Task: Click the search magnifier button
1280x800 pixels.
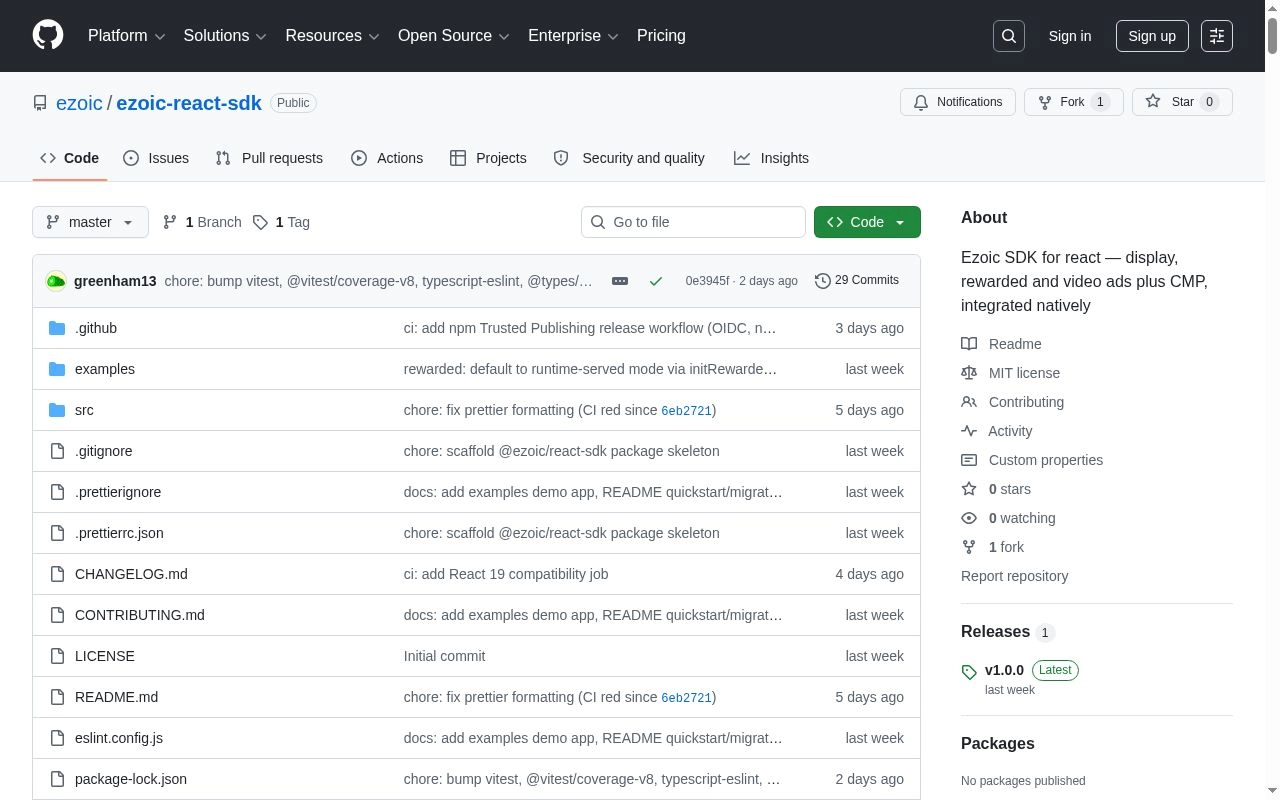Action: (x=1009, y=36)
